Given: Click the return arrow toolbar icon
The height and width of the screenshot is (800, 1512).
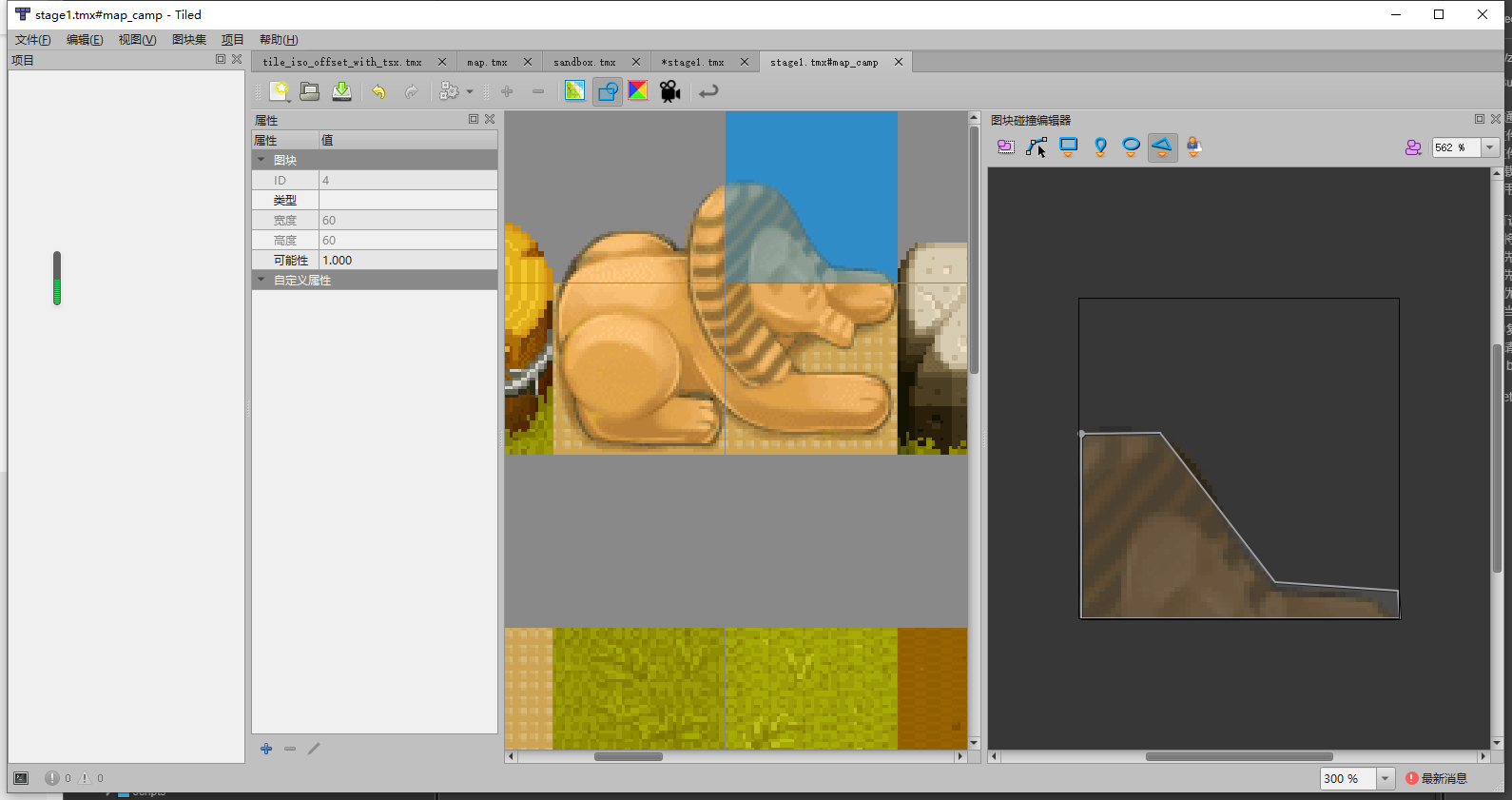Looking at the screenshot, I should [x=708, y=91].
